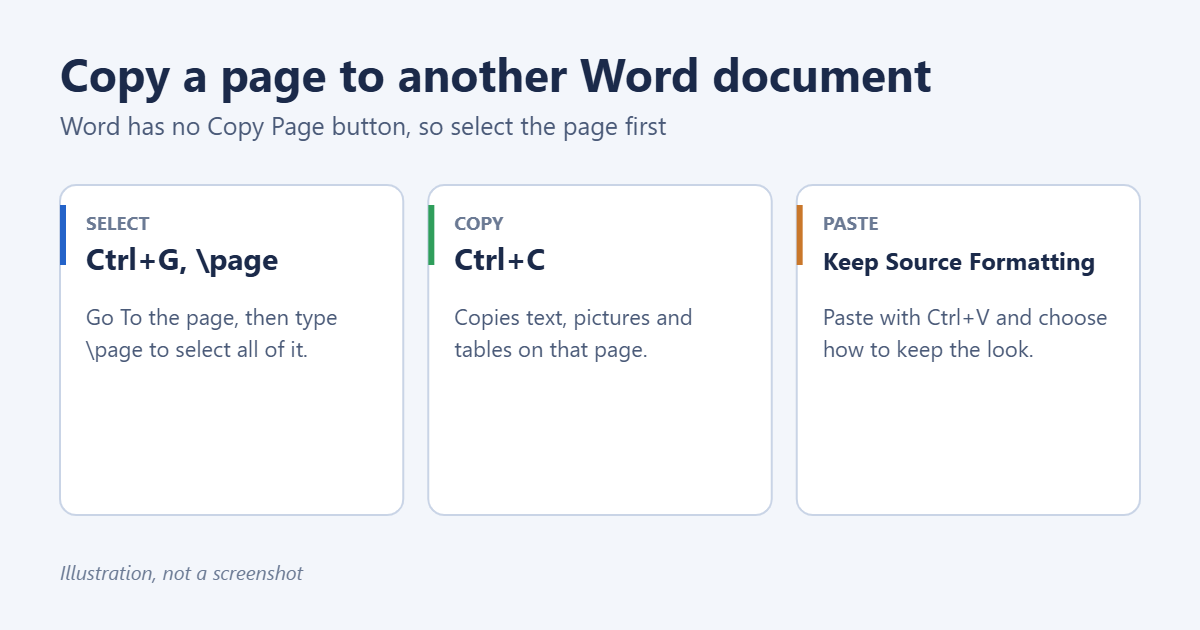Viewport: 1200px width, 630px height.
Task: Click the text "Go To the page, then type"
Action: tap(212, 318)
